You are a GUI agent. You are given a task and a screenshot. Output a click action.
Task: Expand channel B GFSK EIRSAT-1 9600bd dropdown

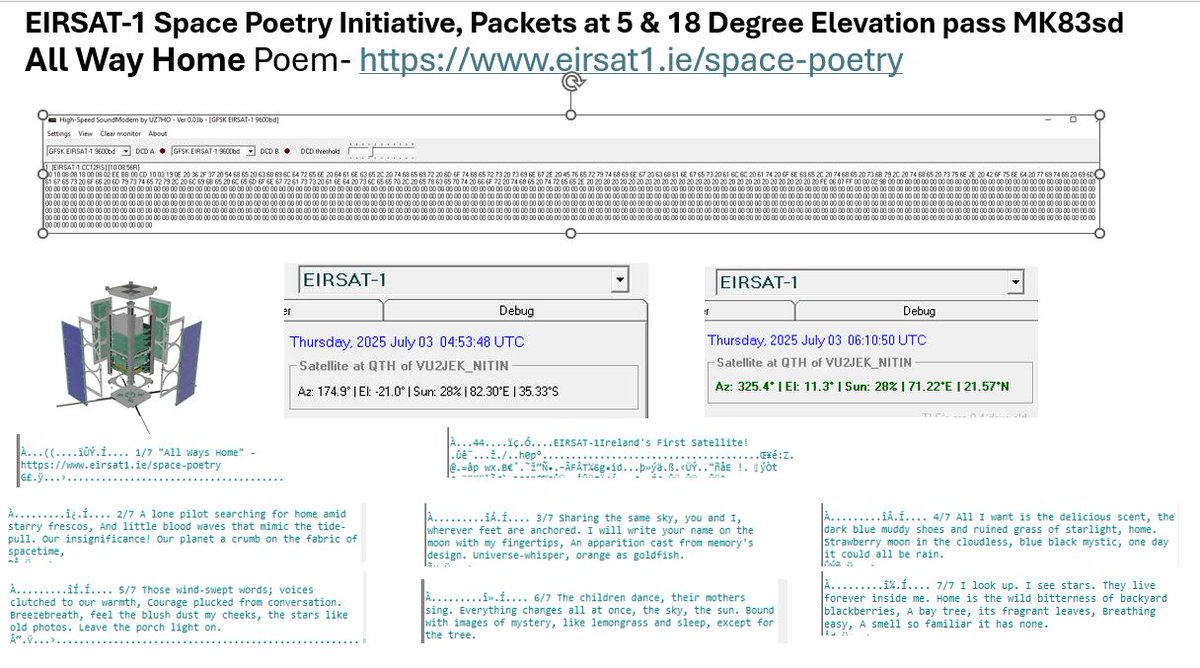pos(251,151)
